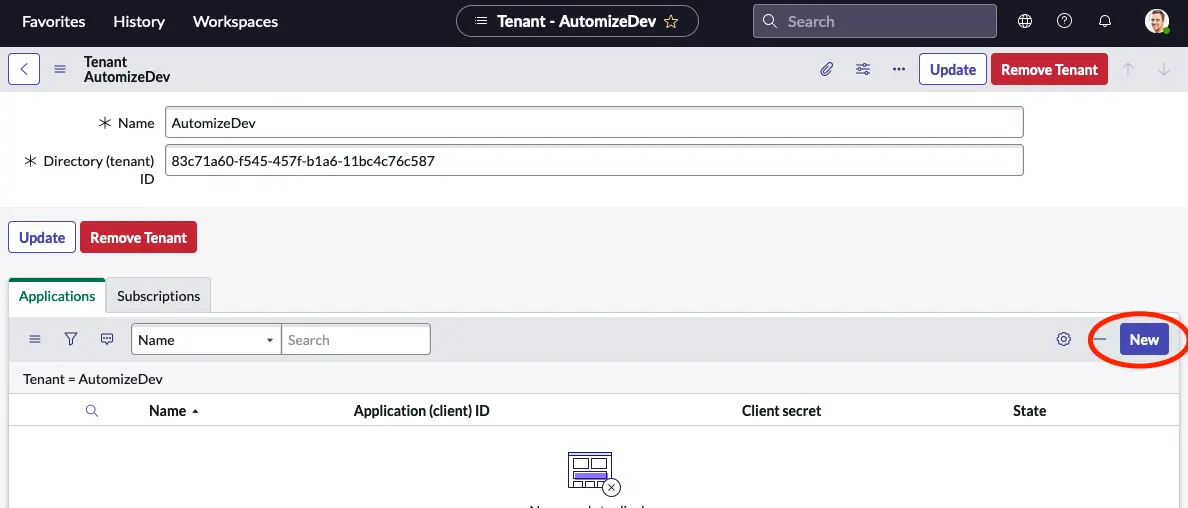Click into the Name field
The width and height of the screenshot is (1188, 508).
pos(594,122)
